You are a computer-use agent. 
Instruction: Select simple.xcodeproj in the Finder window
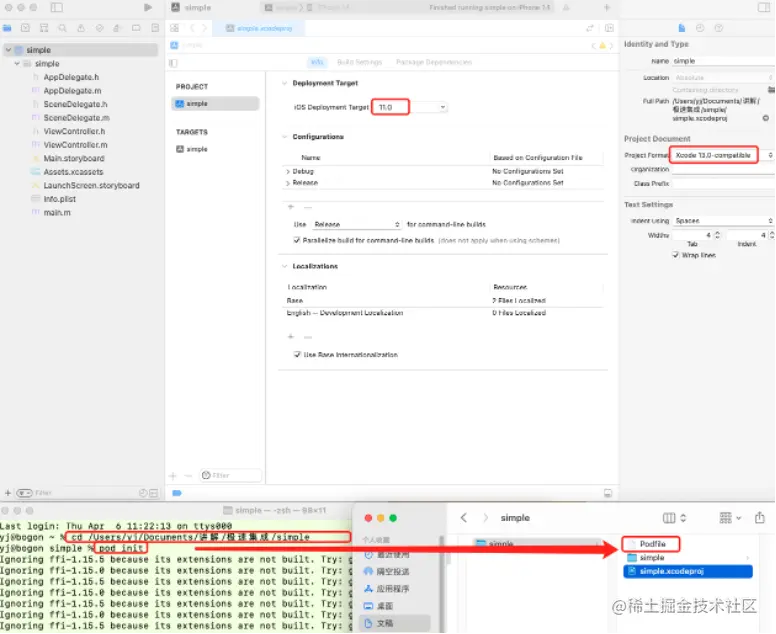pos(688,571)
